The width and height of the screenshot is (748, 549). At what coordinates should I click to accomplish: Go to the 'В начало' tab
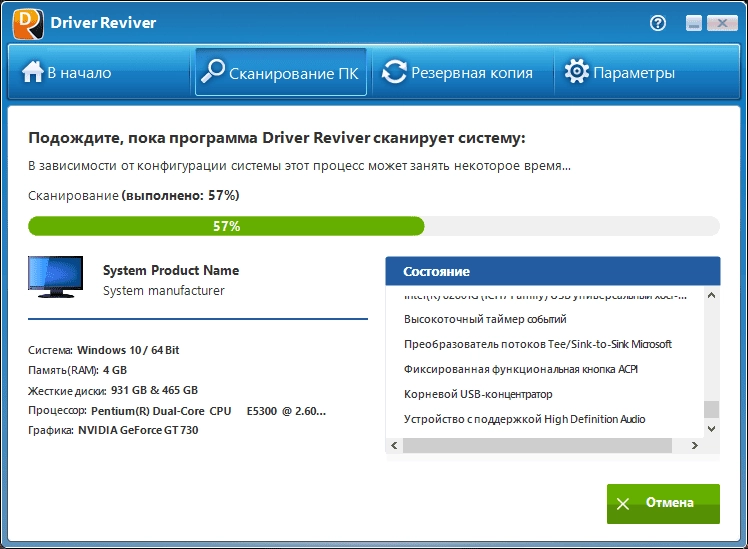(x=99, y=73)
